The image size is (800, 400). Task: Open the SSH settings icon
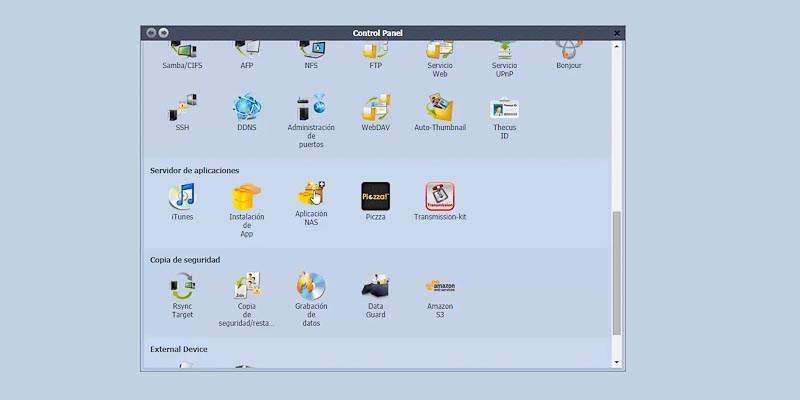183,107
